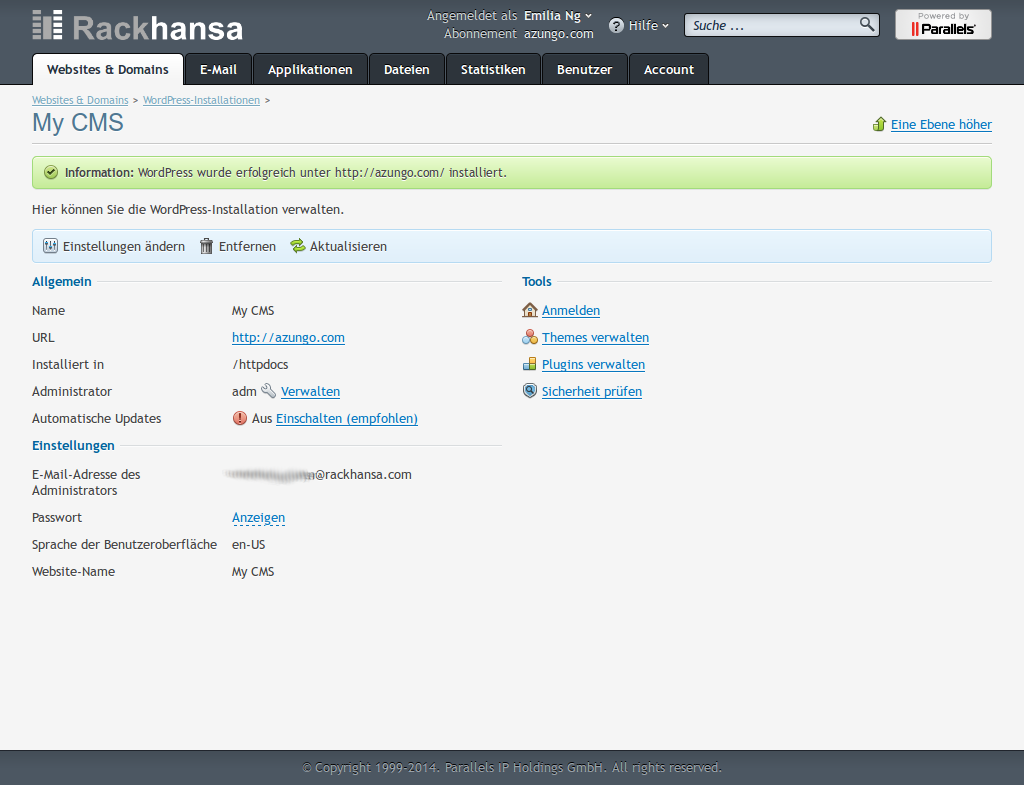1024x785 pixels.
Task: Click the Aktualisieren refresh arrows icon
Action: pos(298,246)
